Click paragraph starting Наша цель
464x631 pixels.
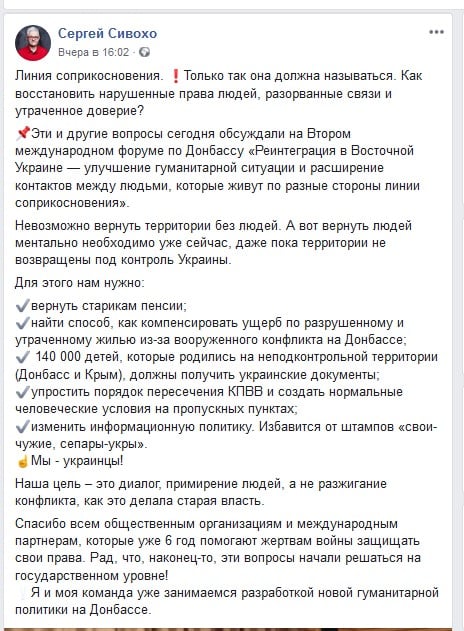tap(201, 492)
